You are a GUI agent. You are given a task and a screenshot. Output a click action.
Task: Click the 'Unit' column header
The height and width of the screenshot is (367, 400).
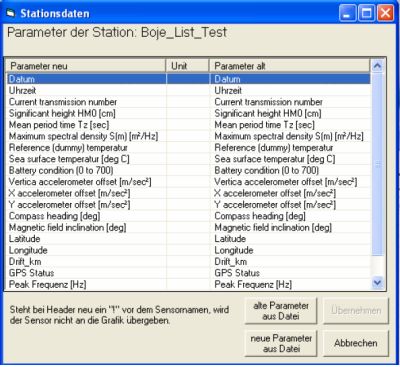click(x=188, y=66)
